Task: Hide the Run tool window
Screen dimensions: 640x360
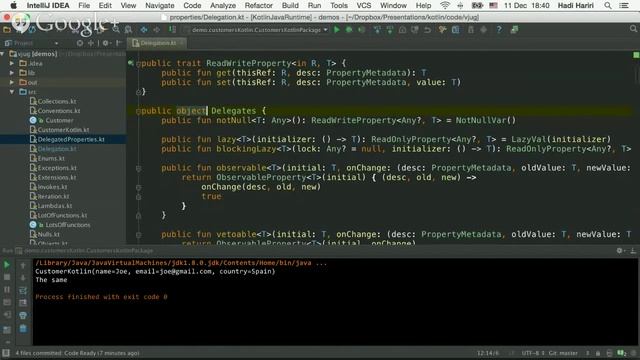Action: pyautogui.click(x=633, y=251)
